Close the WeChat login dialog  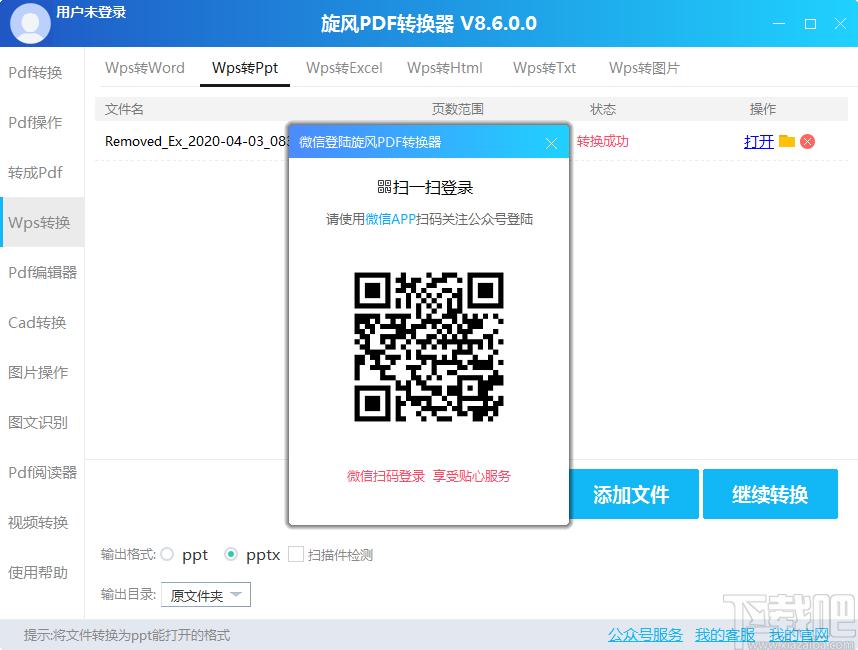[551, 143]
